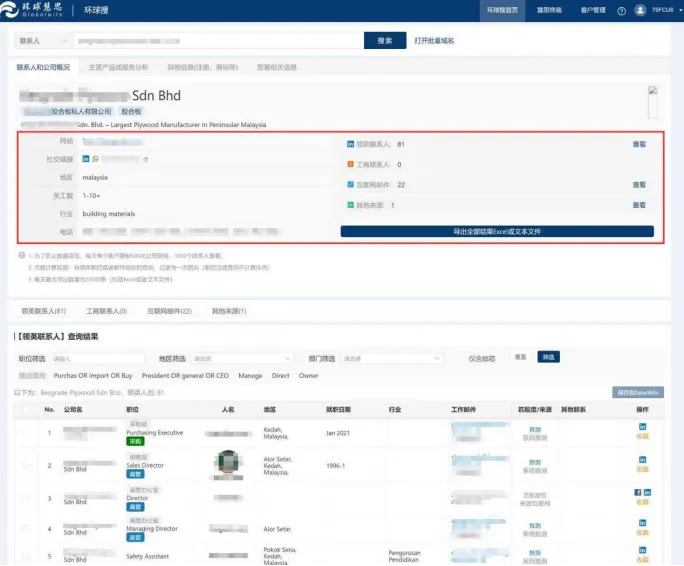This screenshot has height=566, width=684.
Task: Click blue icon beside 互联网邮件 count
Action: click(350, 185)
